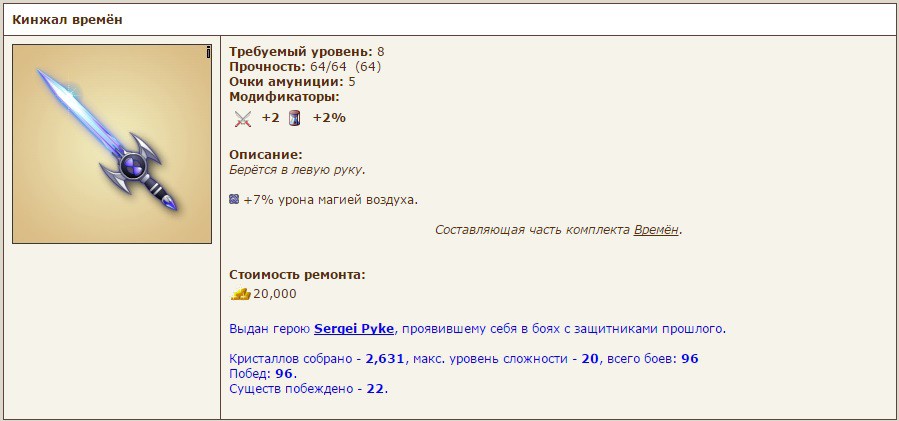This screenshot has height=421, width=899.
Task: Click the small info mark on dagger image
Action: point(208,53)
